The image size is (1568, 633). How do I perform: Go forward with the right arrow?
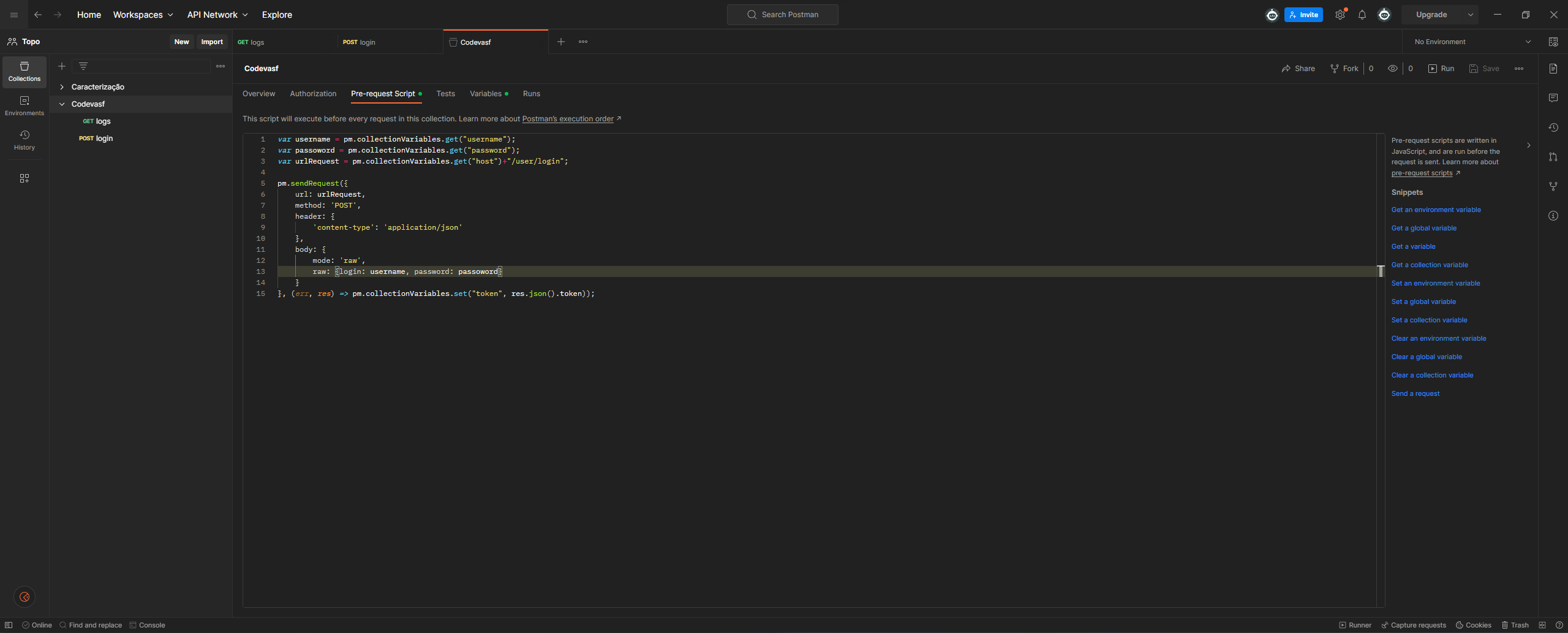click(58, 15)
